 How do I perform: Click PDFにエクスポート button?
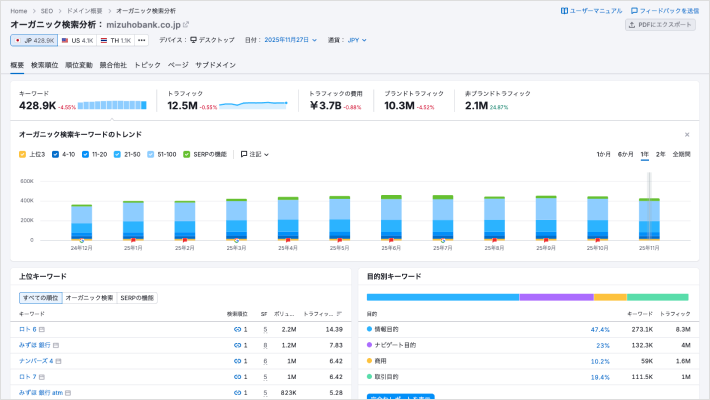[660, 24]
